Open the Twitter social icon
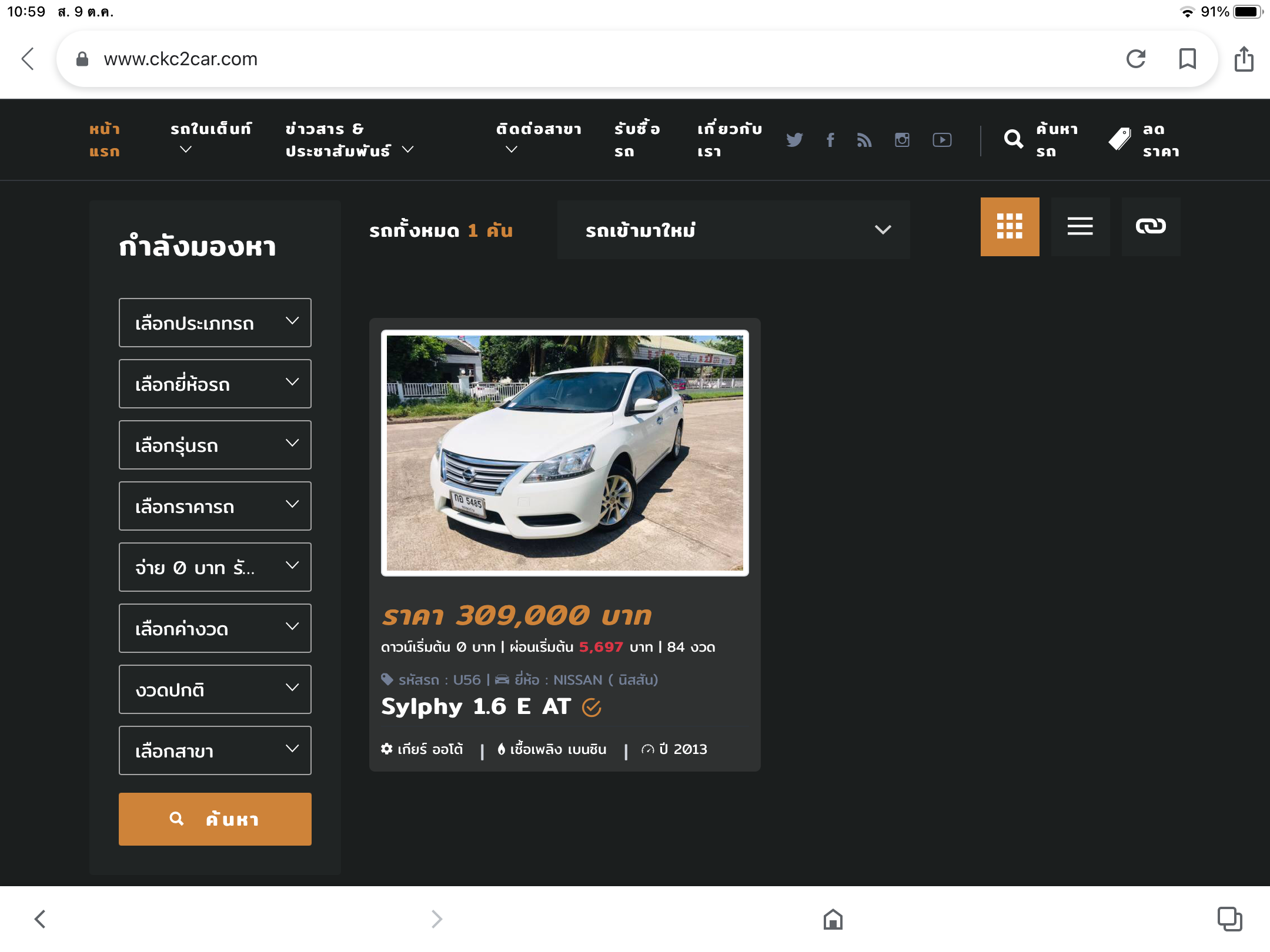 tap(794, 140)
